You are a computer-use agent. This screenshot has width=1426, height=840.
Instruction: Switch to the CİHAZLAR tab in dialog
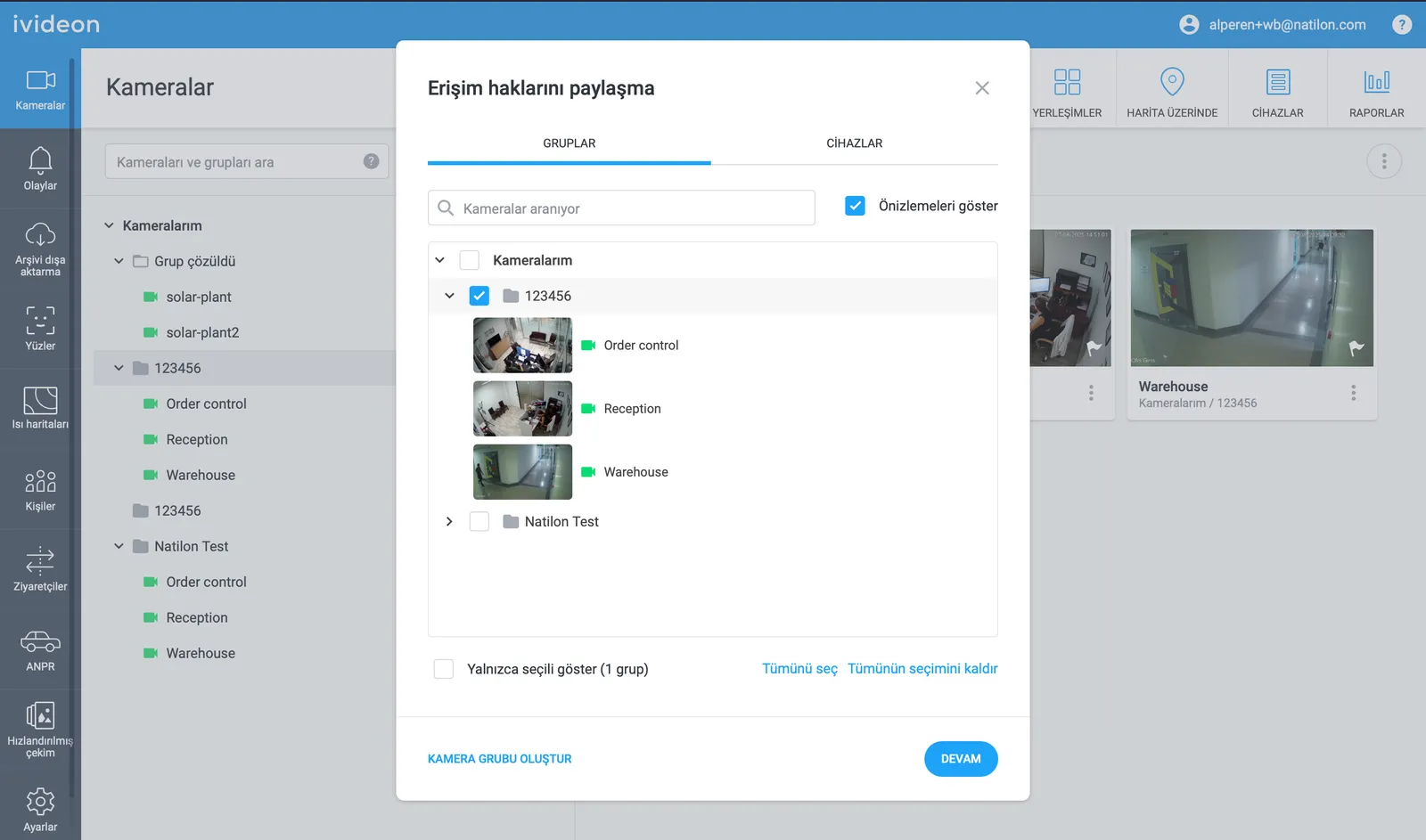[854, 143]
